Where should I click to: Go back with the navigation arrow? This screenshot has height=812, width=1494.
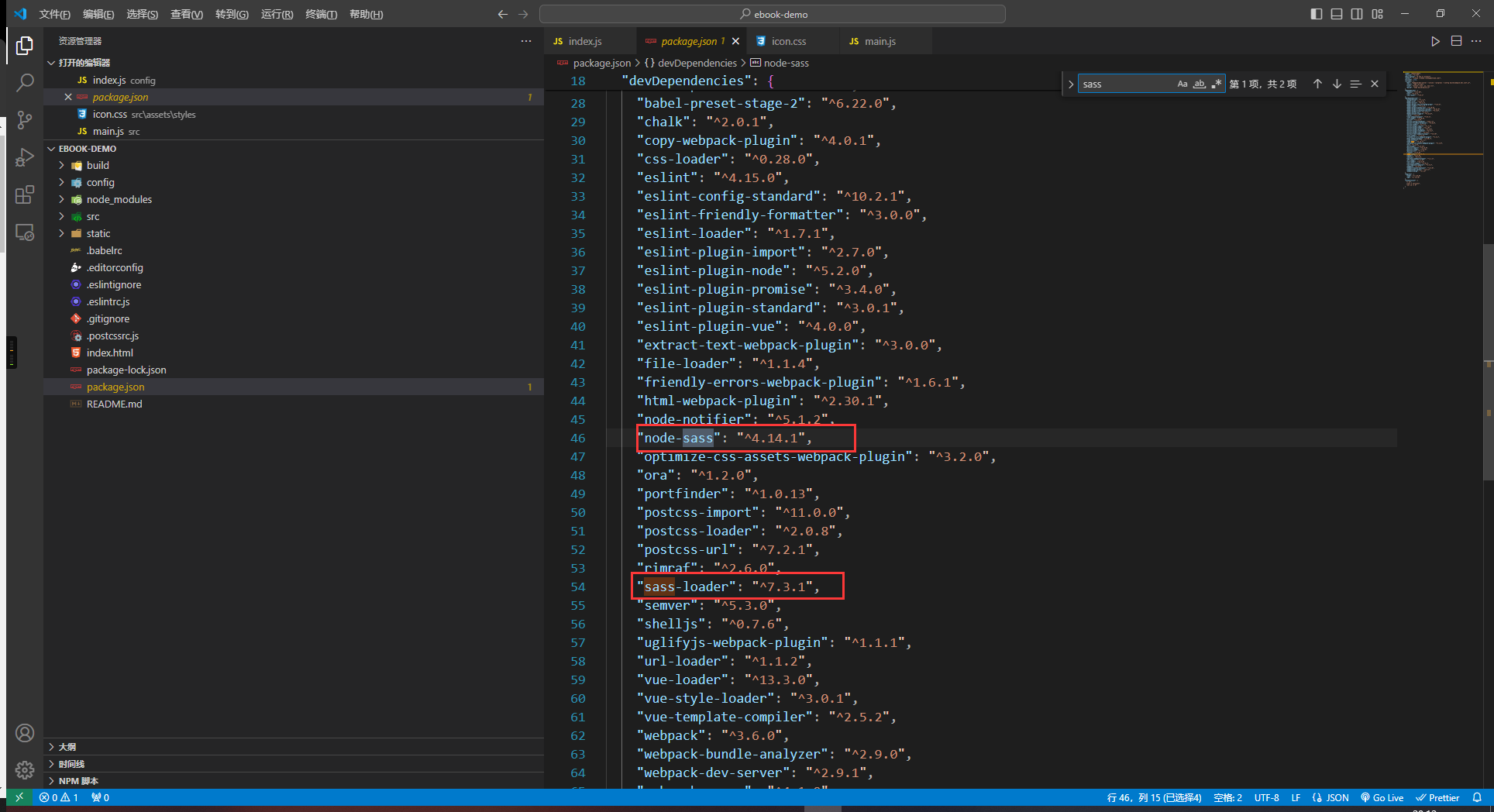click(x=503, y=14)
